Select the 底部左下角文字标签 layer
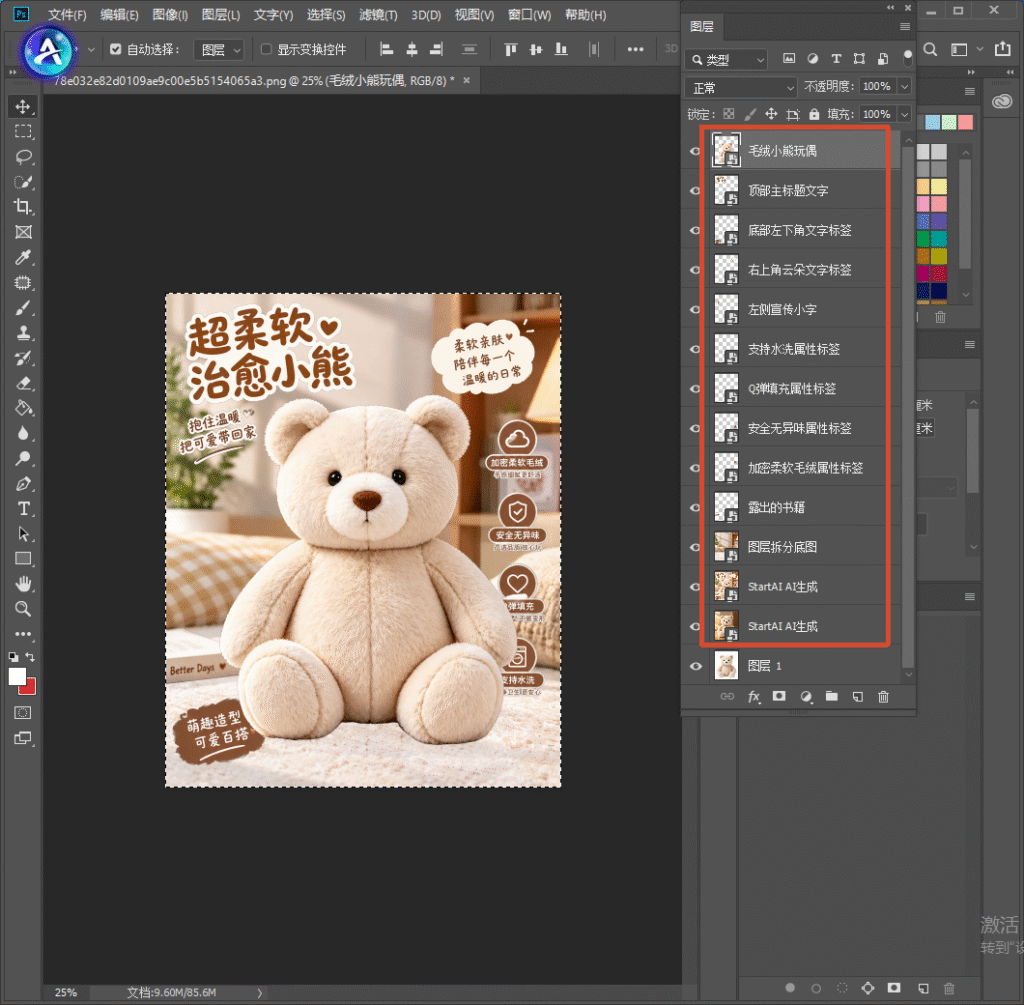 point(805,231)
